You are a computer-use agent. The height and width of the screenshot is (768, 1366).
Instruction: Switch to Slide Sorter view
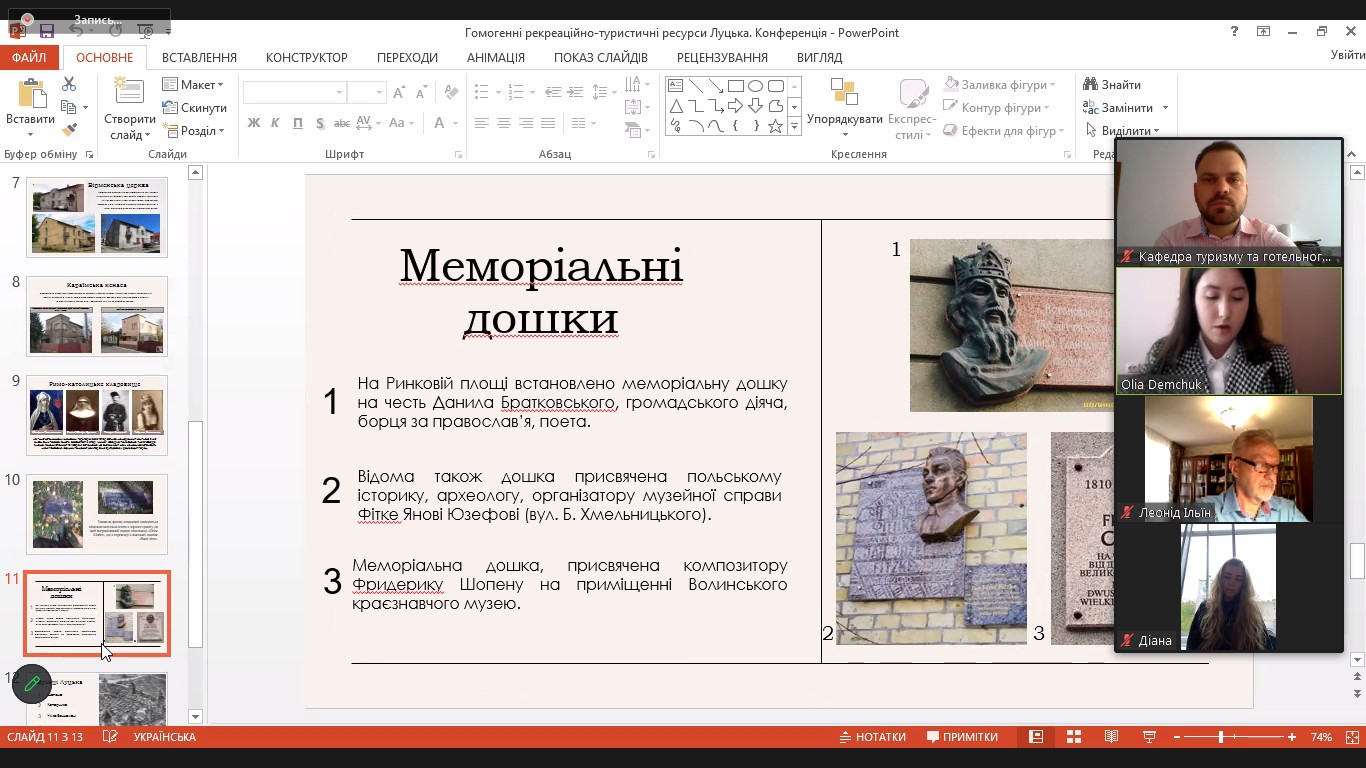click(1073, 737)
